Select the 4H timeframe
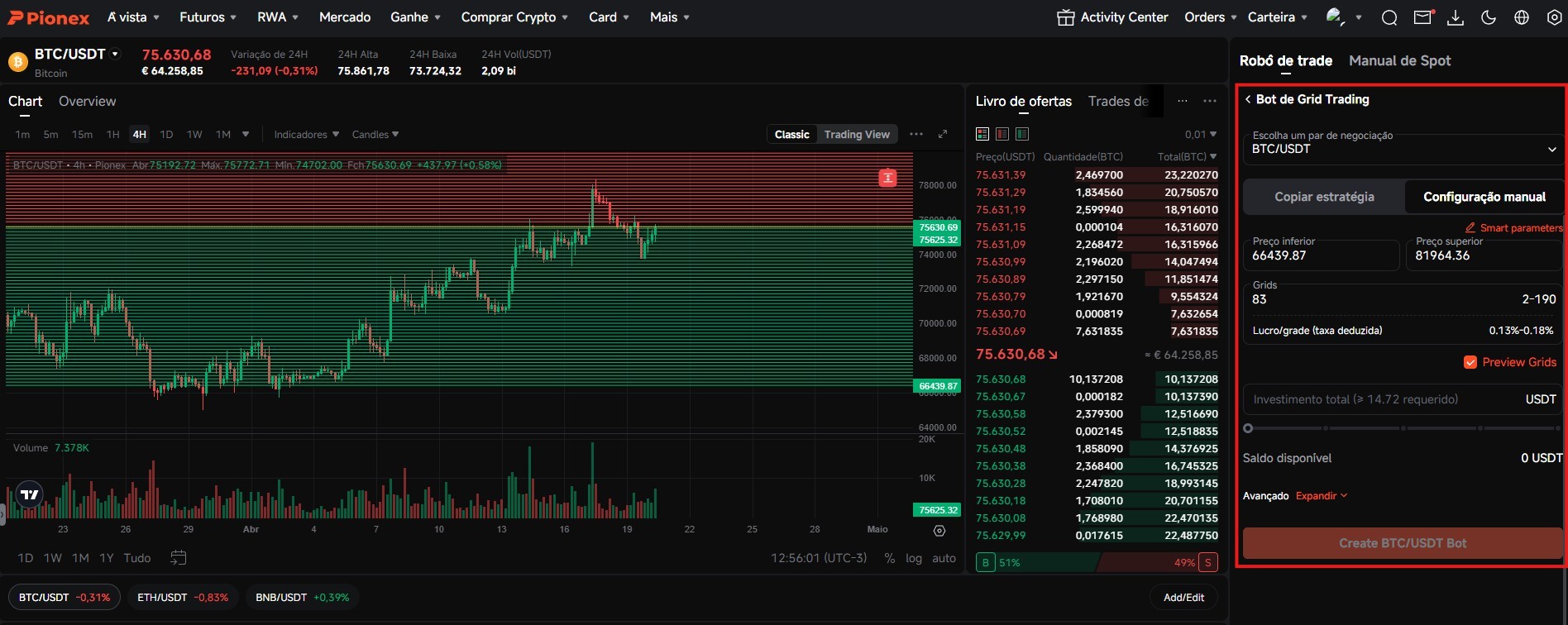The image size is (1568, 625). point(140,135)
